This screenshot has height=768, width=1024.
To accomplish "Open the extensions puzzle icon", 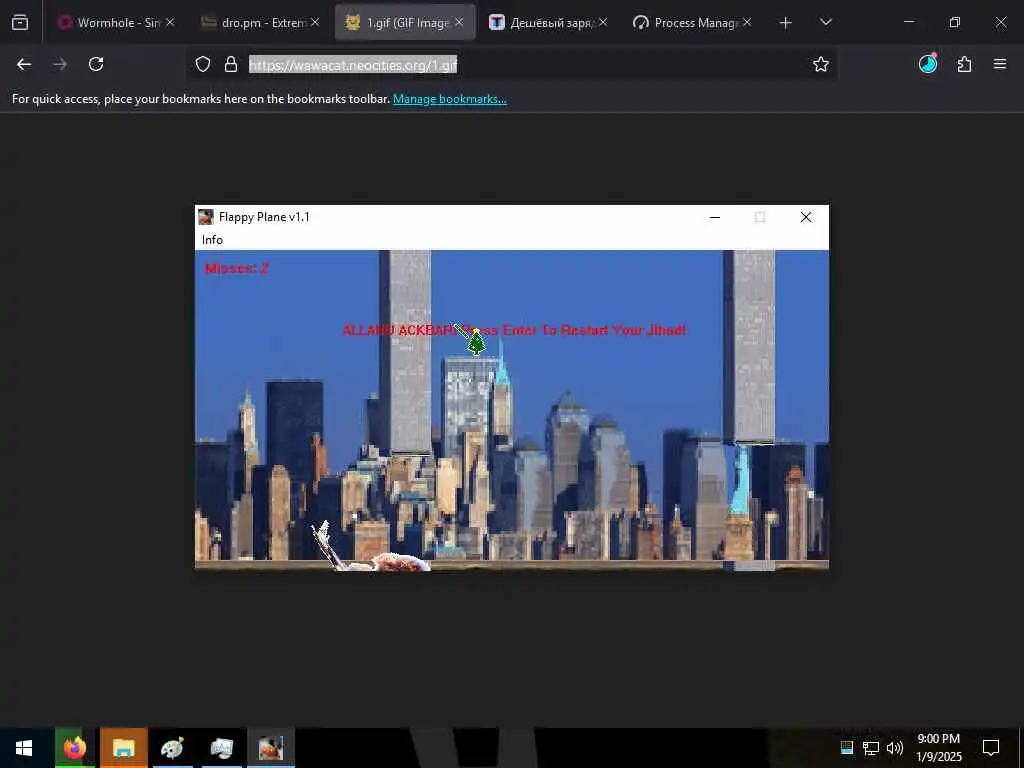I will coord(964,64).
